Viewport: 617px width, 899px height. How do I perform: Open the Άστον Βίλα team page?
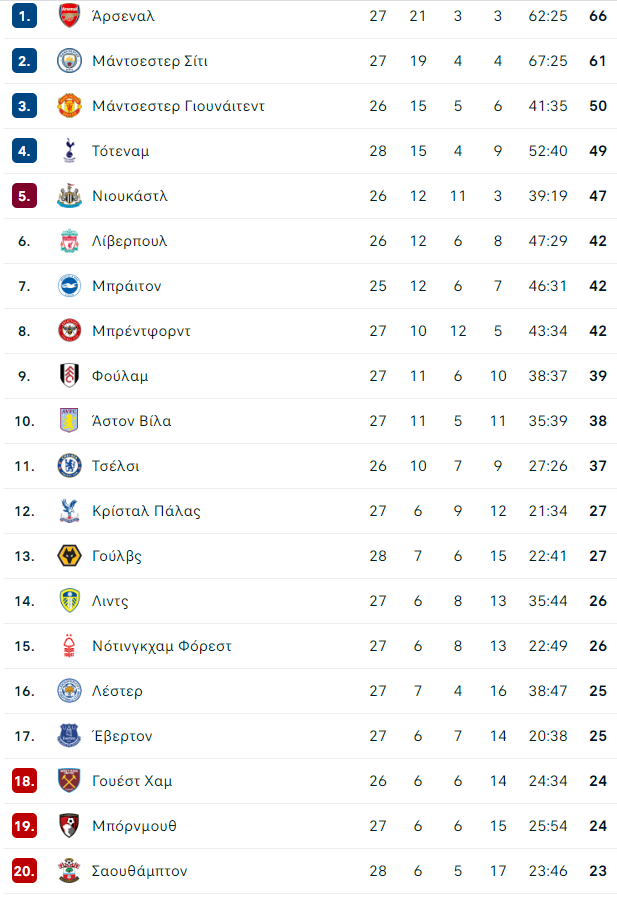(132, 421)
